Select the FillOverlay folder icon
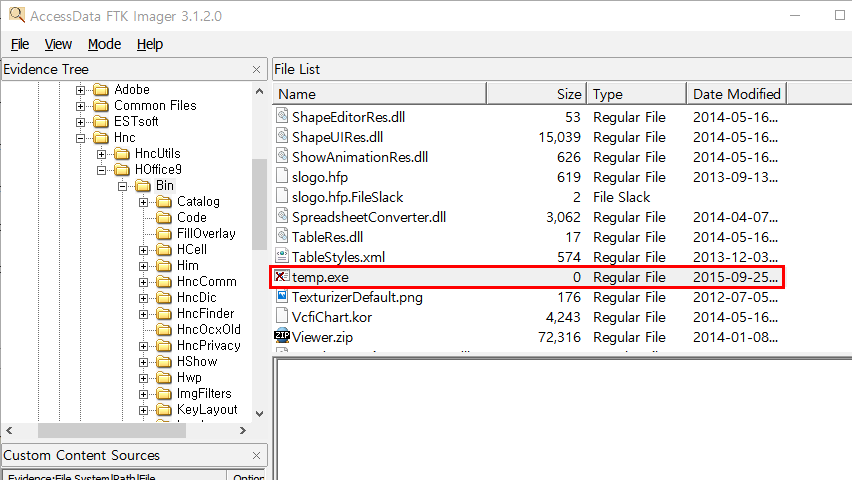852x480 pixels. point(164,234)
